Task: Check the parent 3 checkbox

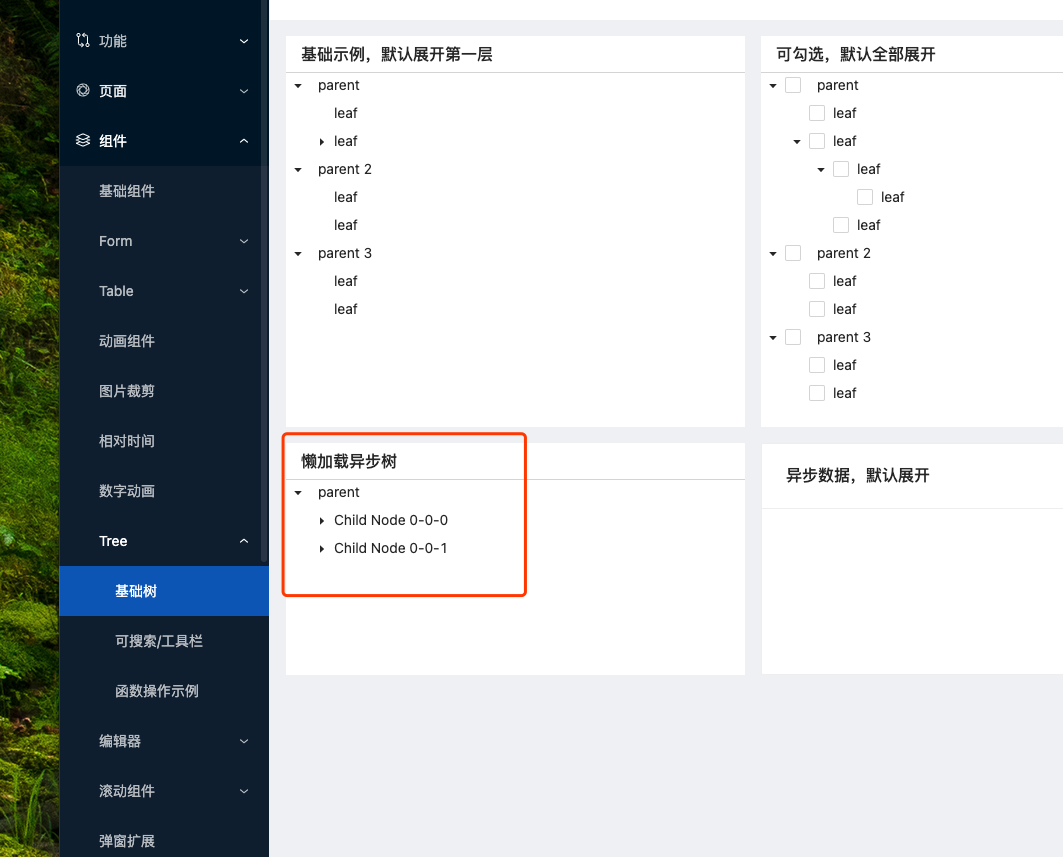Action: [x=793, y=337]
